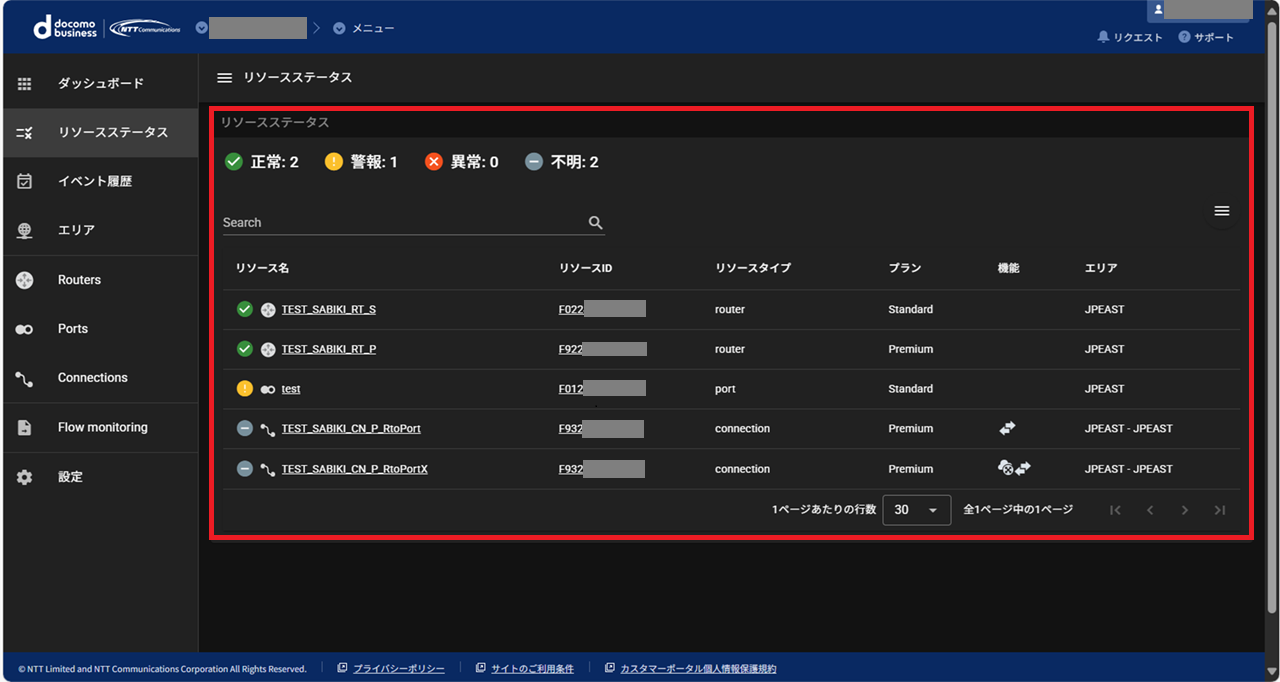Open the サポート help icon
The width and height of the screenshot is (1280, 682).
coord(1184,37)
